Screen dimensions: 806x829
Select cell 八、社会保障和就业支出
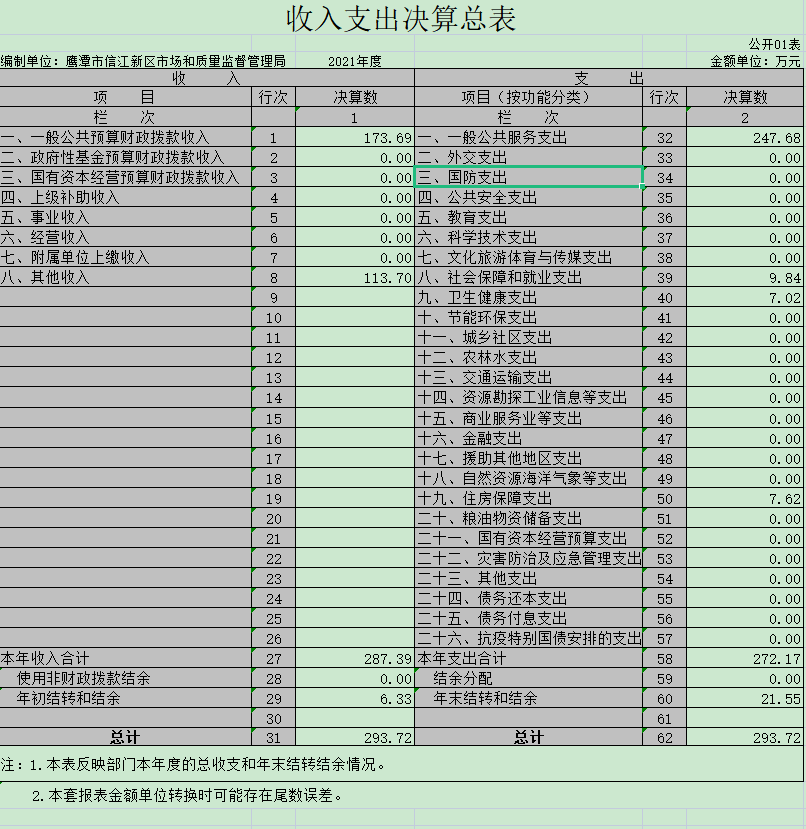528,278
